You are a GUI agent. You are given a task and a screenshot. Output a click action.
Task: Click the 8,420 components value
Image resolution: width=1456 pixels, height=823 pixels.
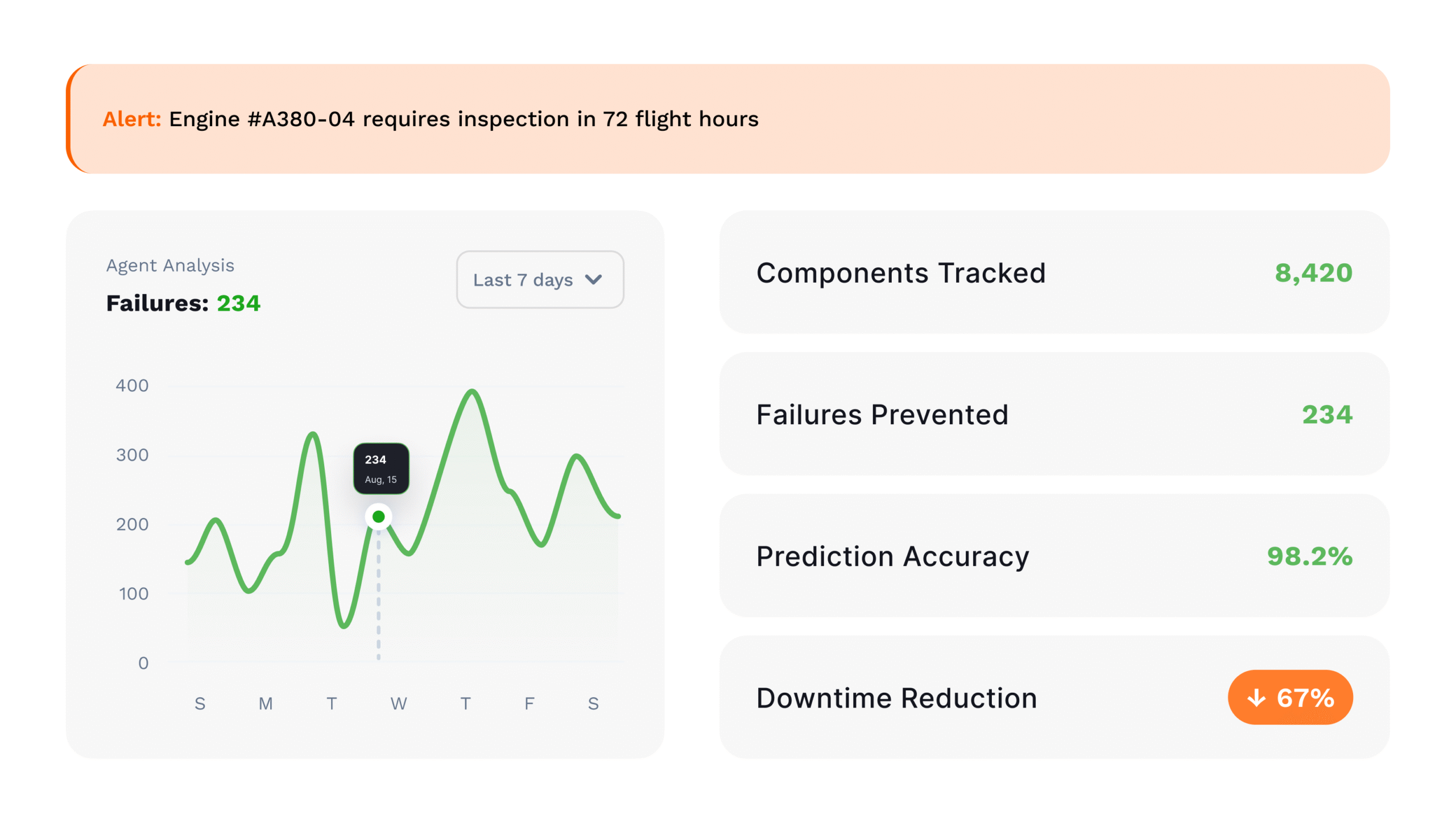[x=1313, y=273]
